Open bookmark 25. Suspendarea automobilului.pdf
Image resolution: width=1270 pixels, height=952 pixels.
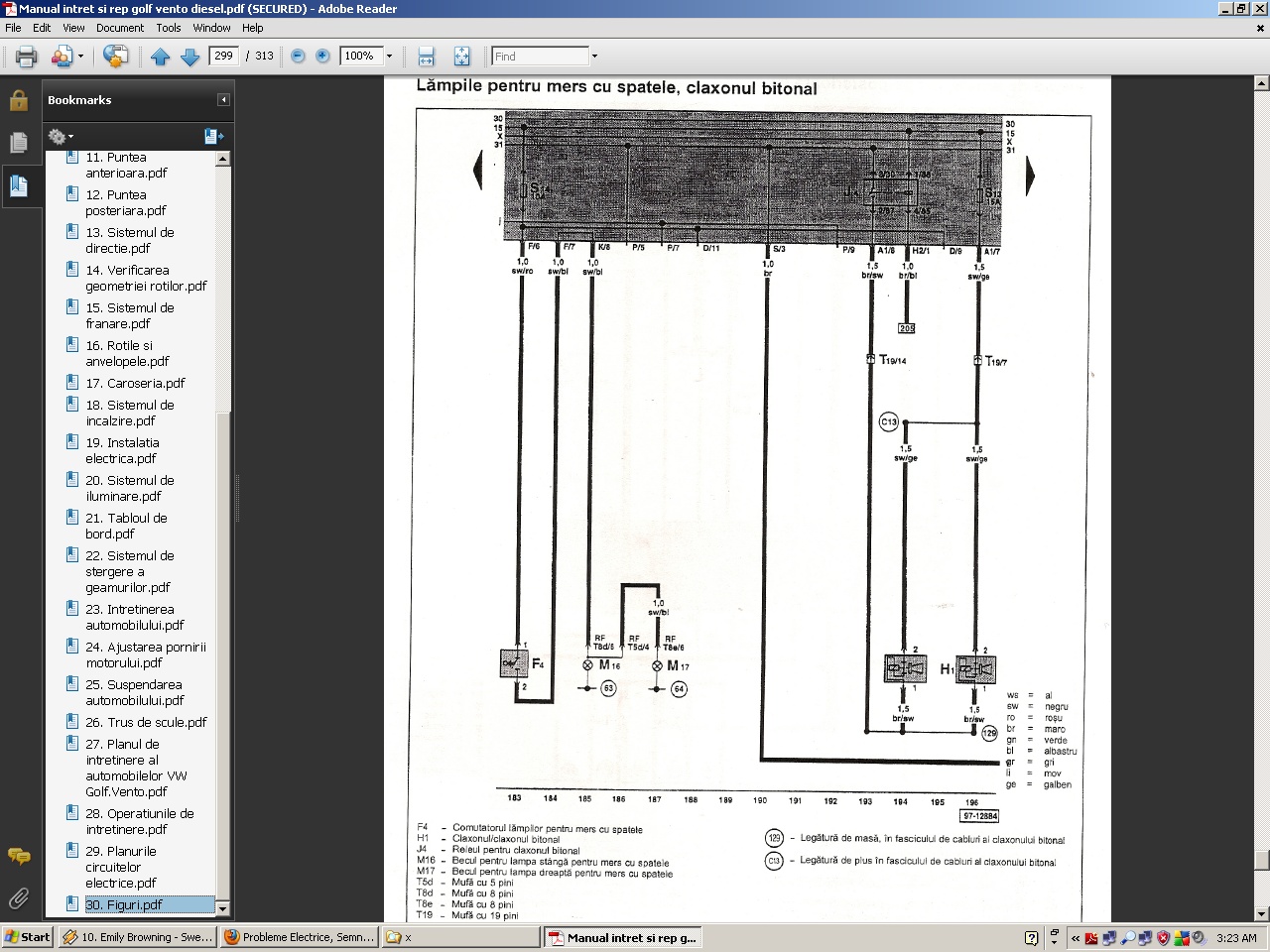coord(135,692)
